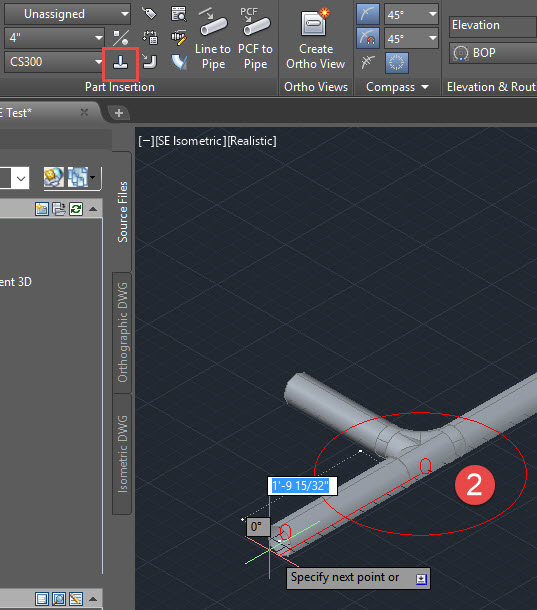This screenshot has width=537, height=610.
Task: Click the [-] viewport controls menu
Action: click(146, 141)
